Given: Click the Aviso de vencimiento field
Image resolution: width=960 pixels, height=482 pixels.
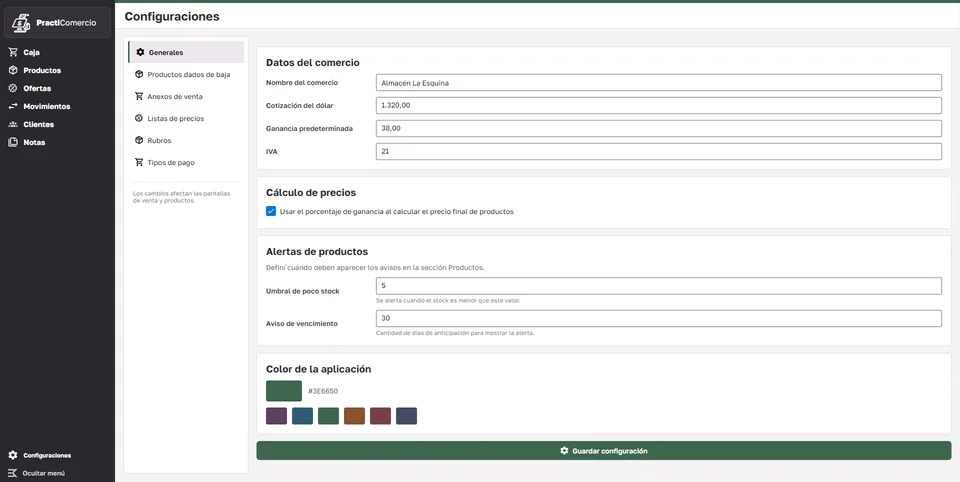Looking at the screenshot, I should (659, 318).
